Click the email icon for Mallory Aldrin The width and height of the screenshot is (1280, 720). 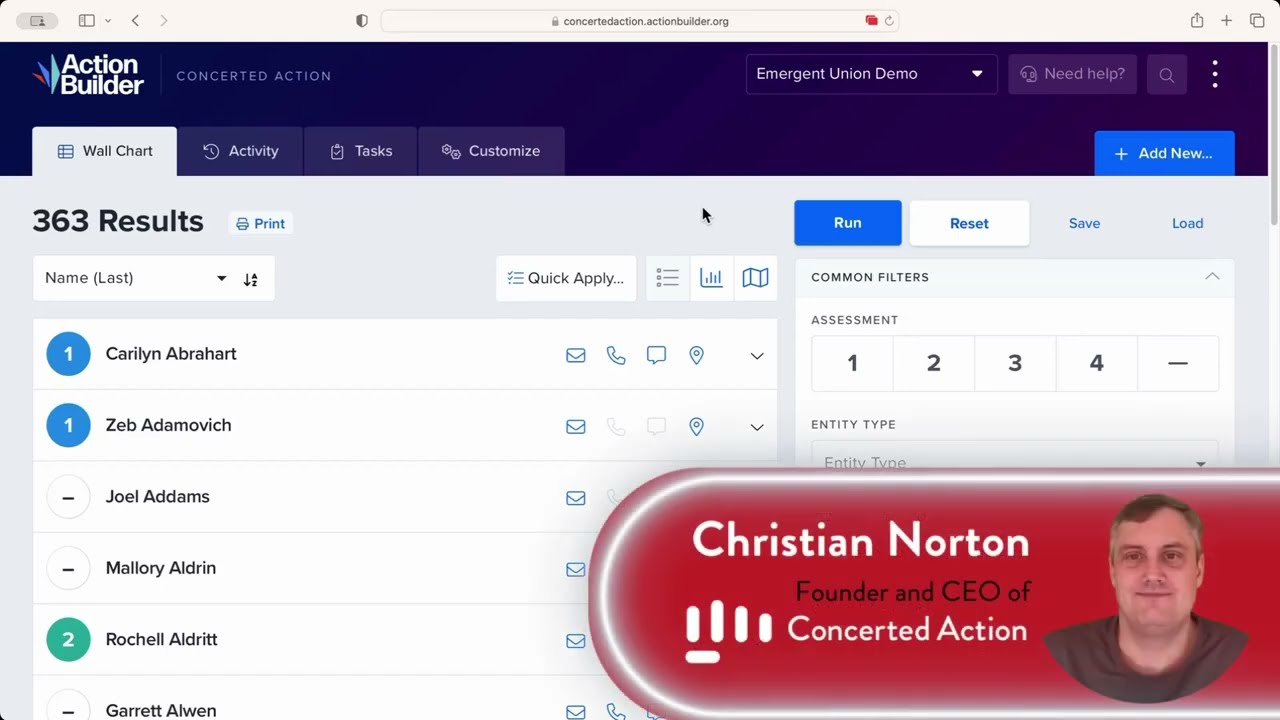[x=576, y=569]
